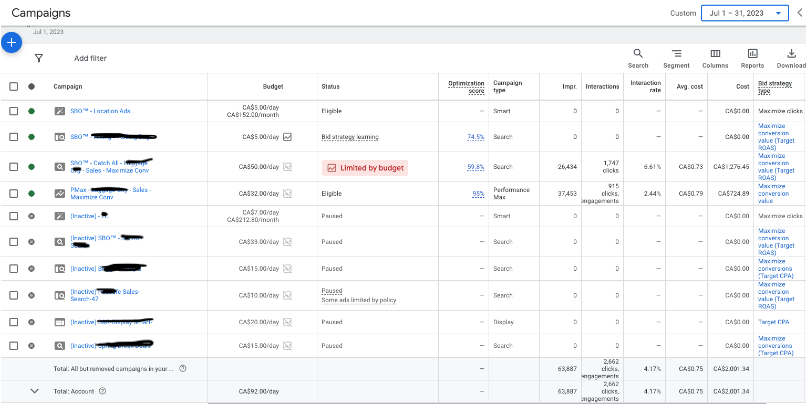The height and width of the screenshot is (410, 811).
Task: Click chart icon inside Limited by budget badge
Action: tap(332, 168)
